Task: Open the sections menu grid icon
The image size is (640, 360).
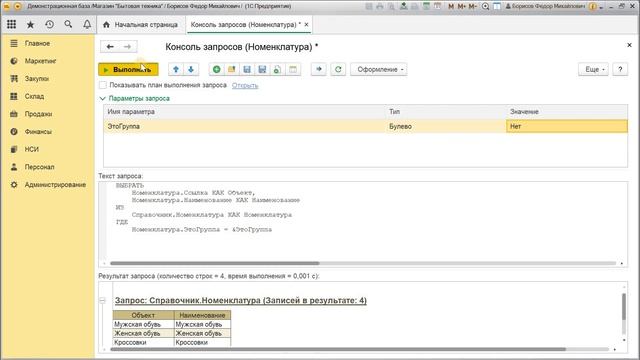Action: [11, 24]
